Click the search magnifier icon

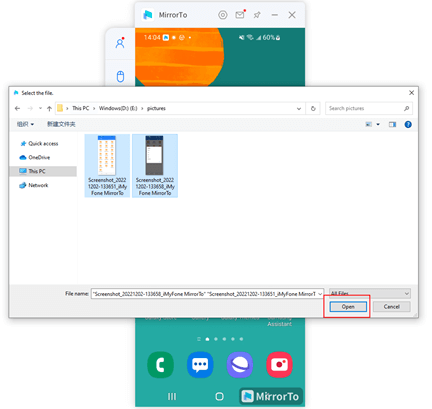[x=406, y=108]
